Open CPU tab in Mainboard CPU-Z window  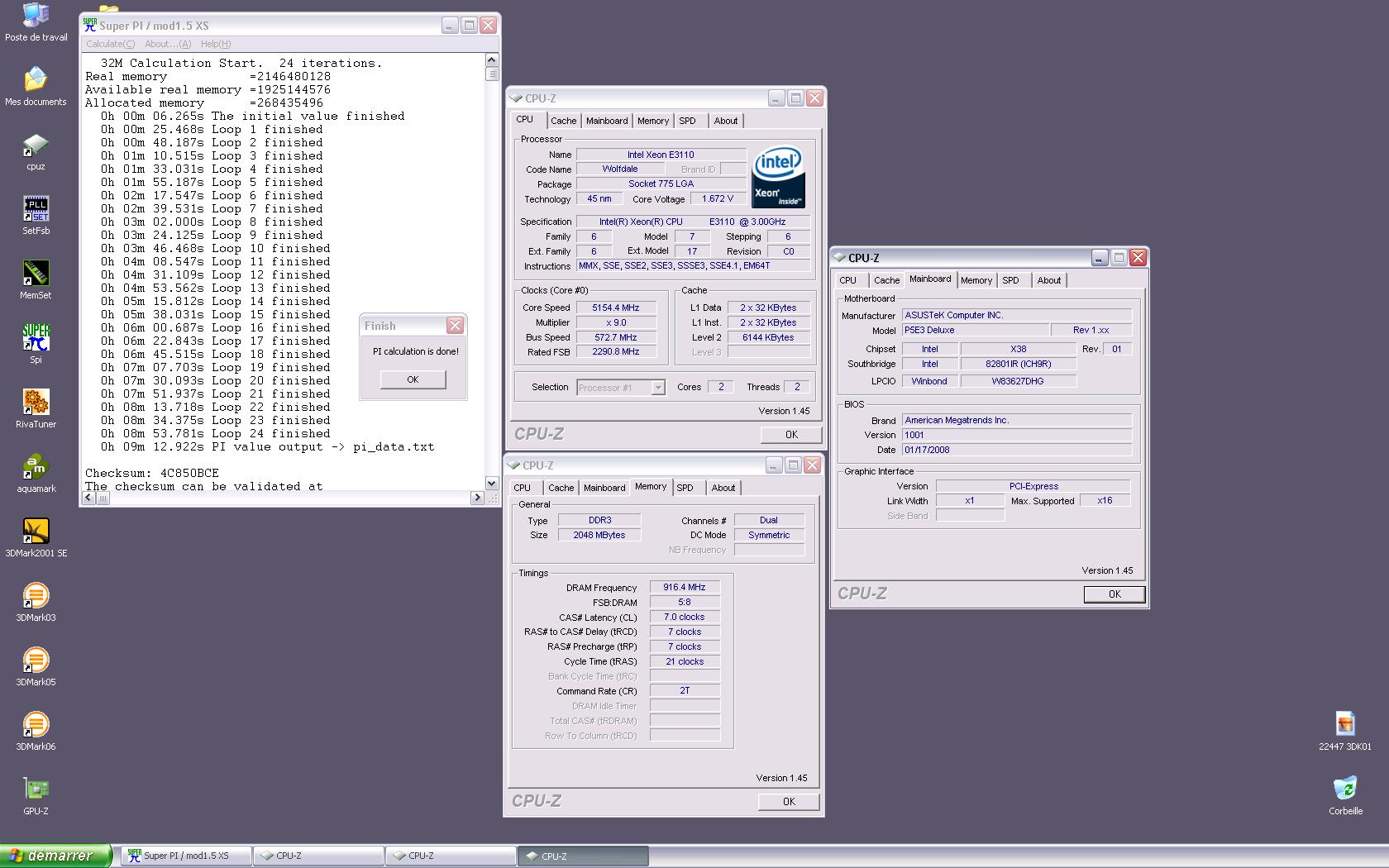click(848, 280)
